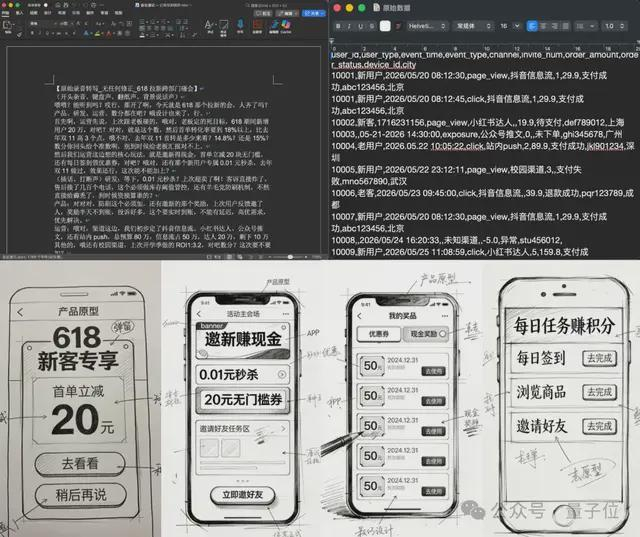Click the zoom slider in the Word status bar
Screen dimensions: 640x537
tap(290, 257)
